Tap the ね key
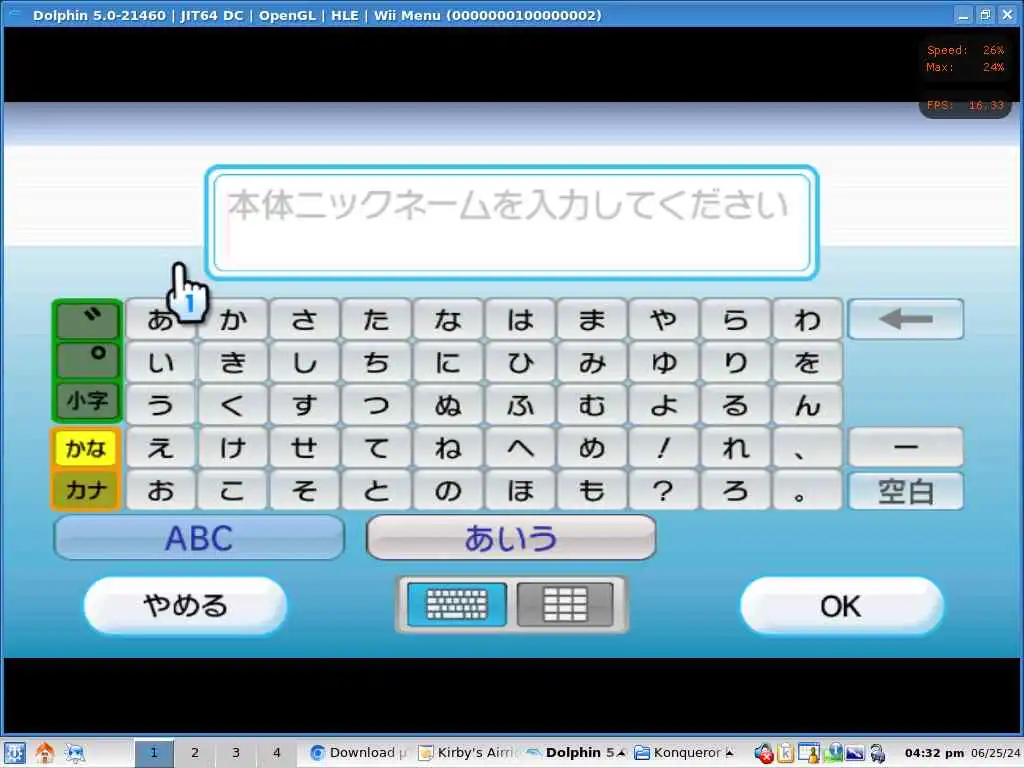Screen dimensions: 1024x768 point(448,447)
